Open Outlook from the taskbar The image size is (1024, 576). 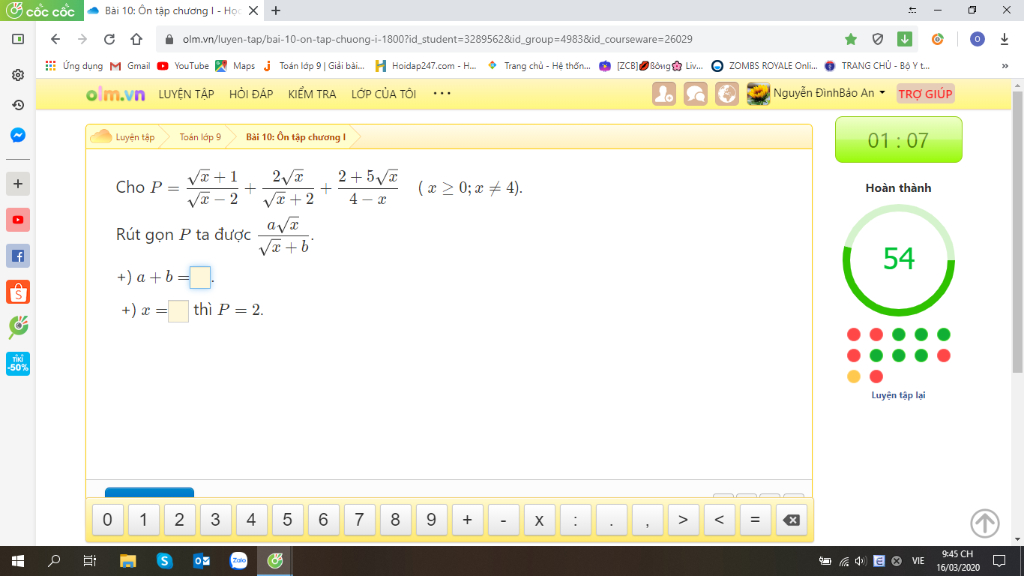(201, 560)
